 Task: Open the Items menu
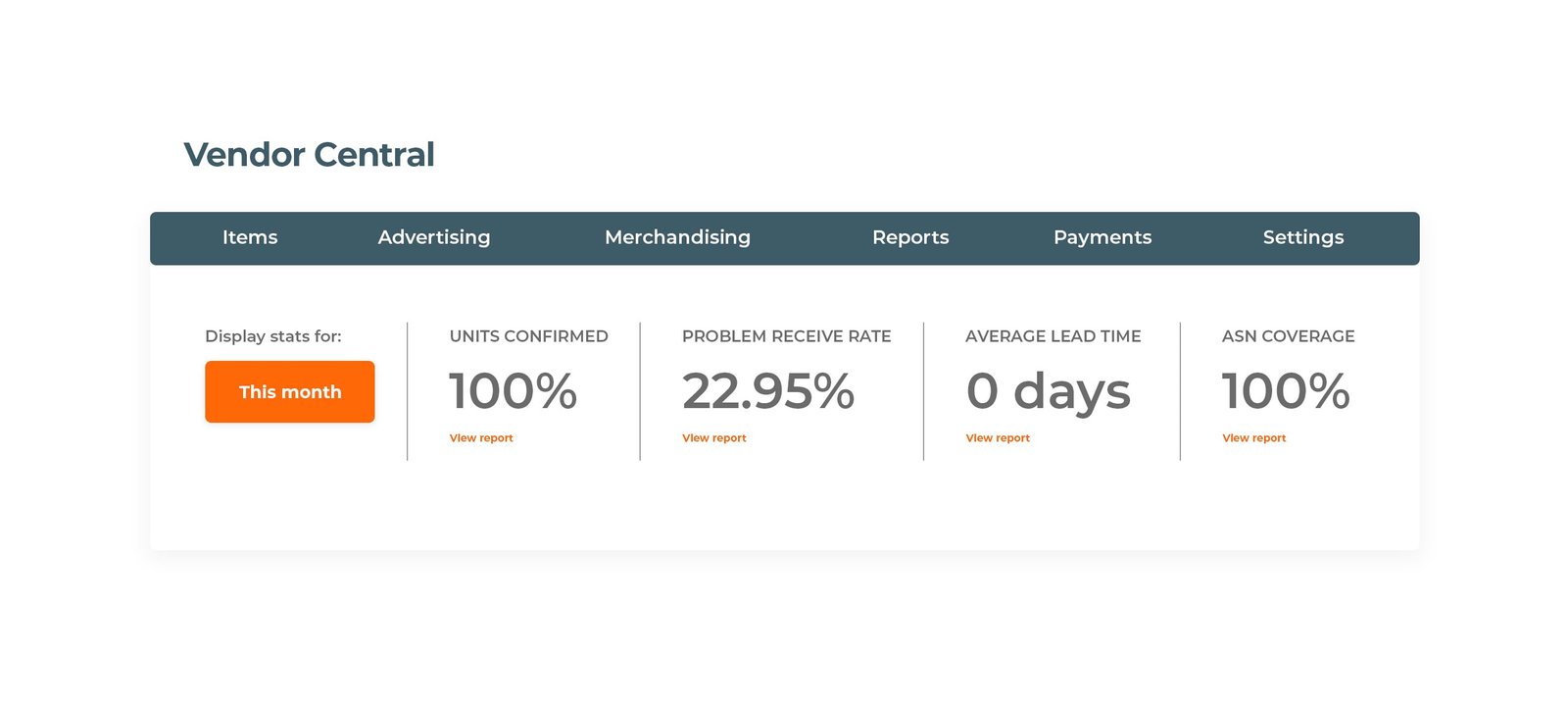250,237
